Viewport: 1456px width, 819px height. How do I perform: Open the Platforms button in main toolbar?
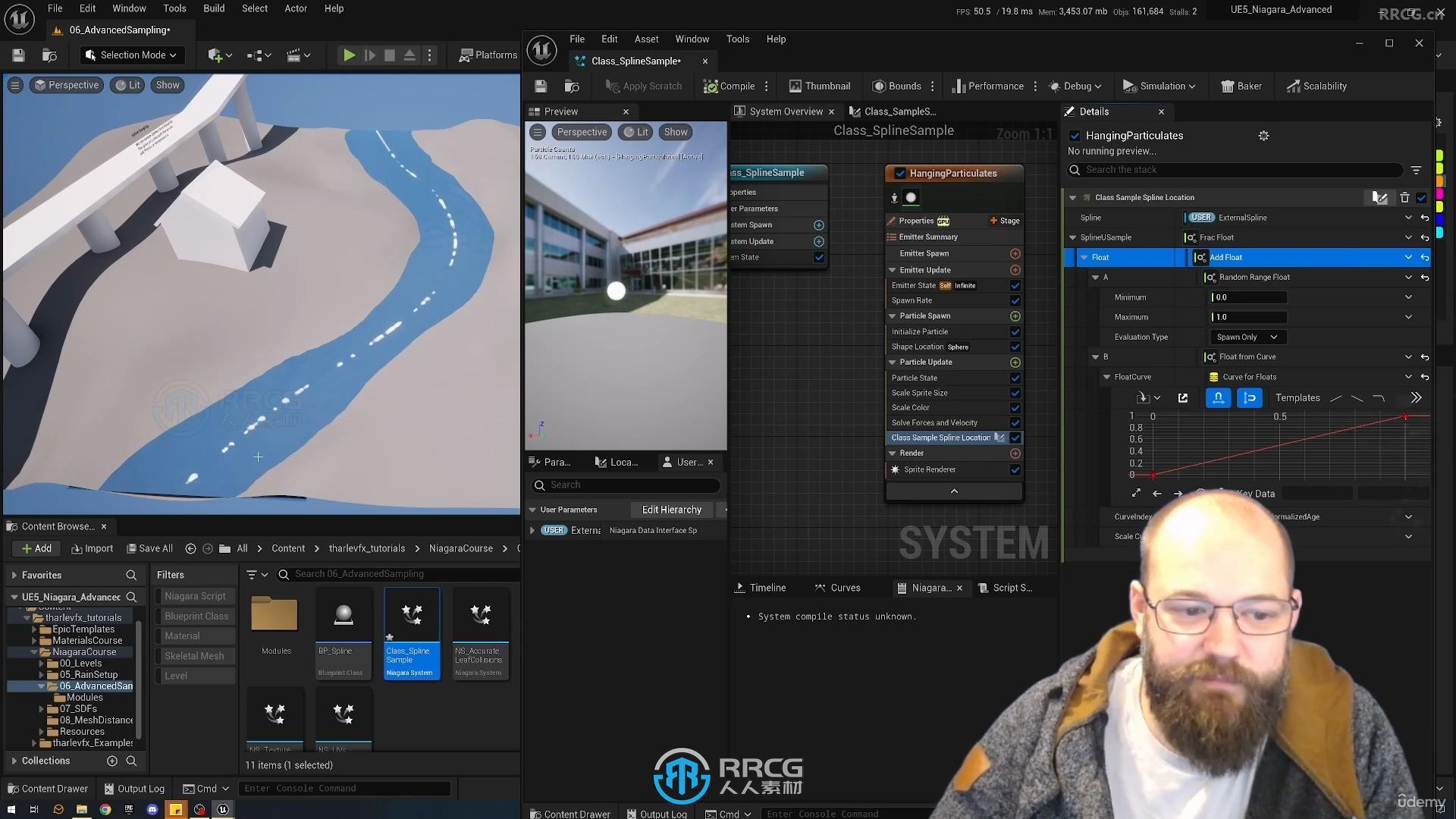488,55
